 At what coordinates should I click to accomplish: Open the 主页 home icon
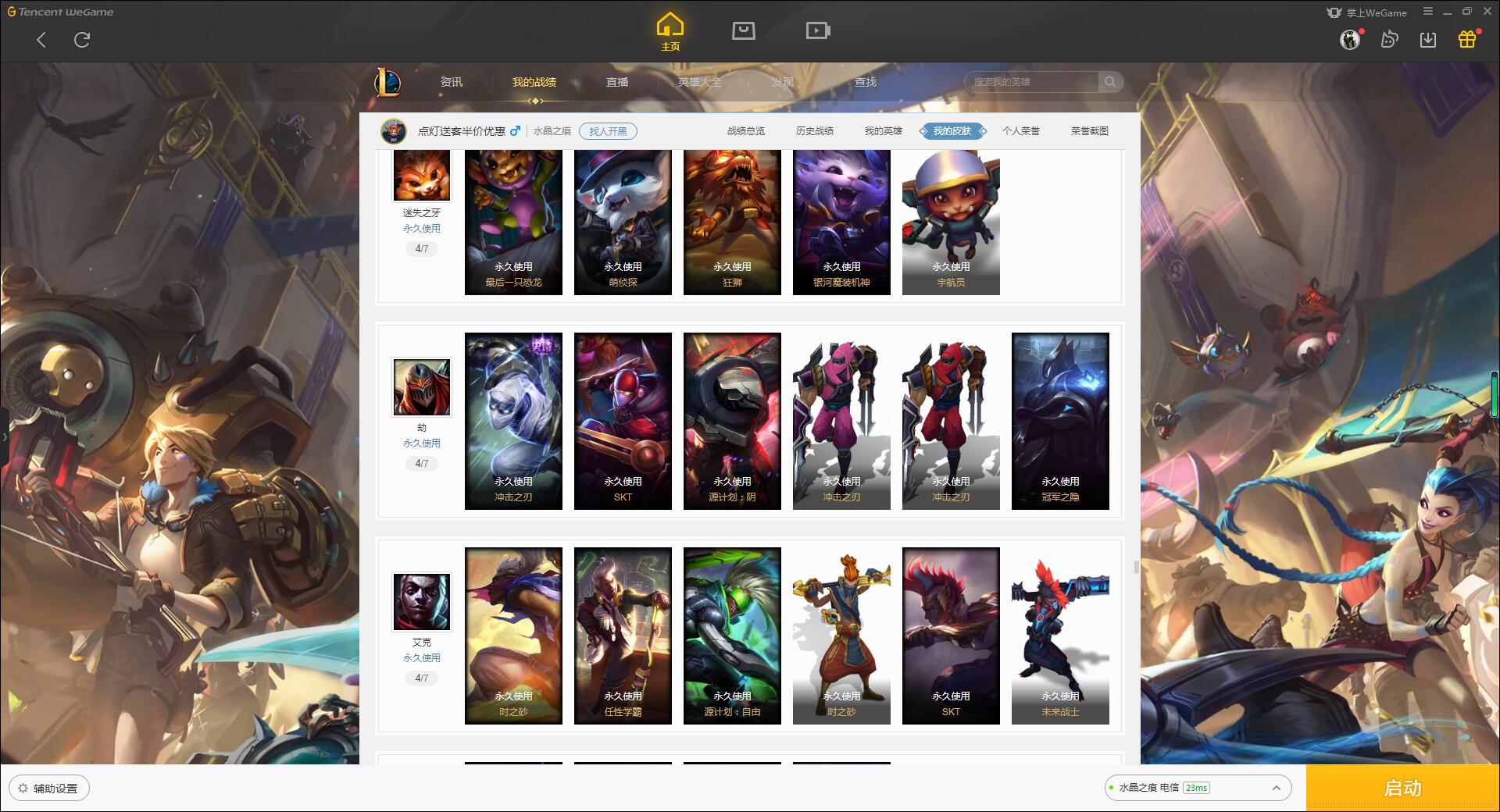pos(670,32)
